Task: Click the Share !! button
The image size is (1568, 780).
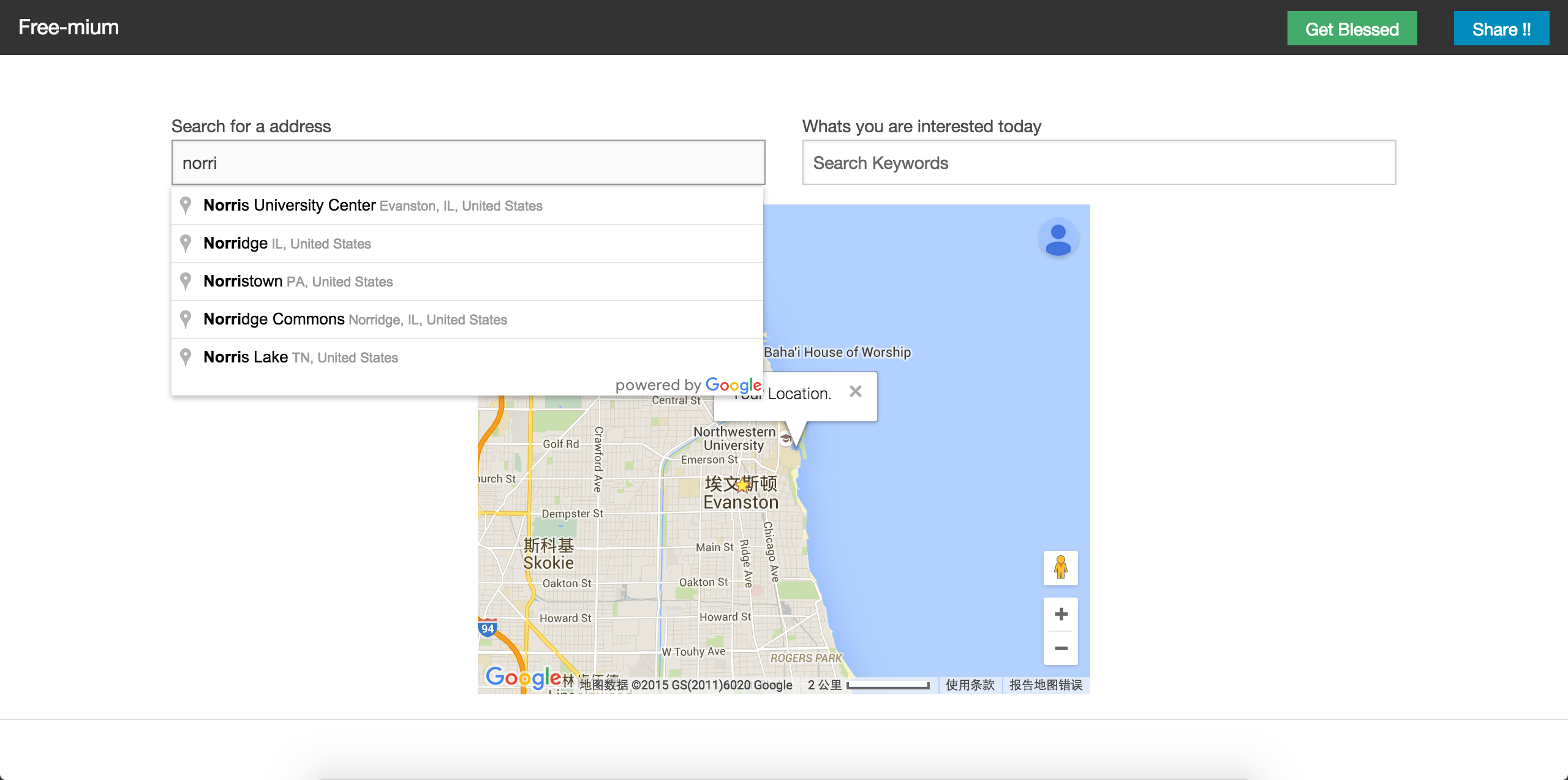Action: tap(1501, 29)
